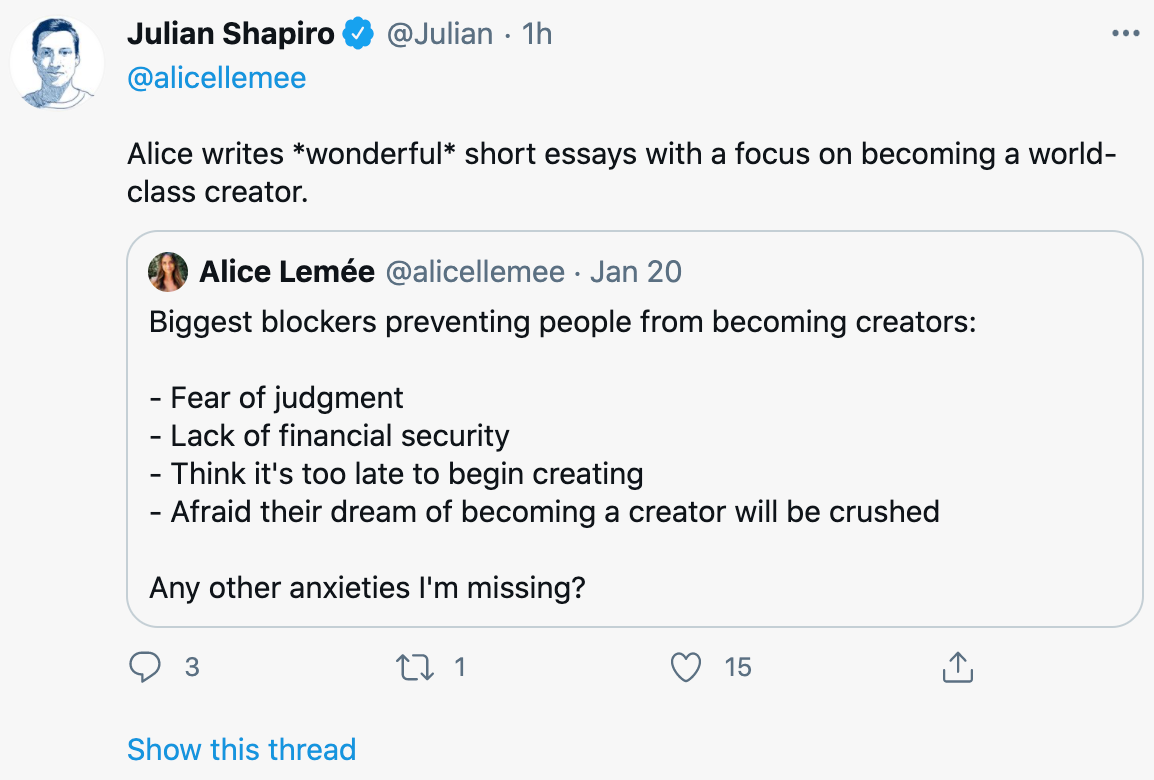Open the Jan 20 quoted tweet date
Image resolution: width=1154 pixels, height=780 pixels.
point(636,271)
